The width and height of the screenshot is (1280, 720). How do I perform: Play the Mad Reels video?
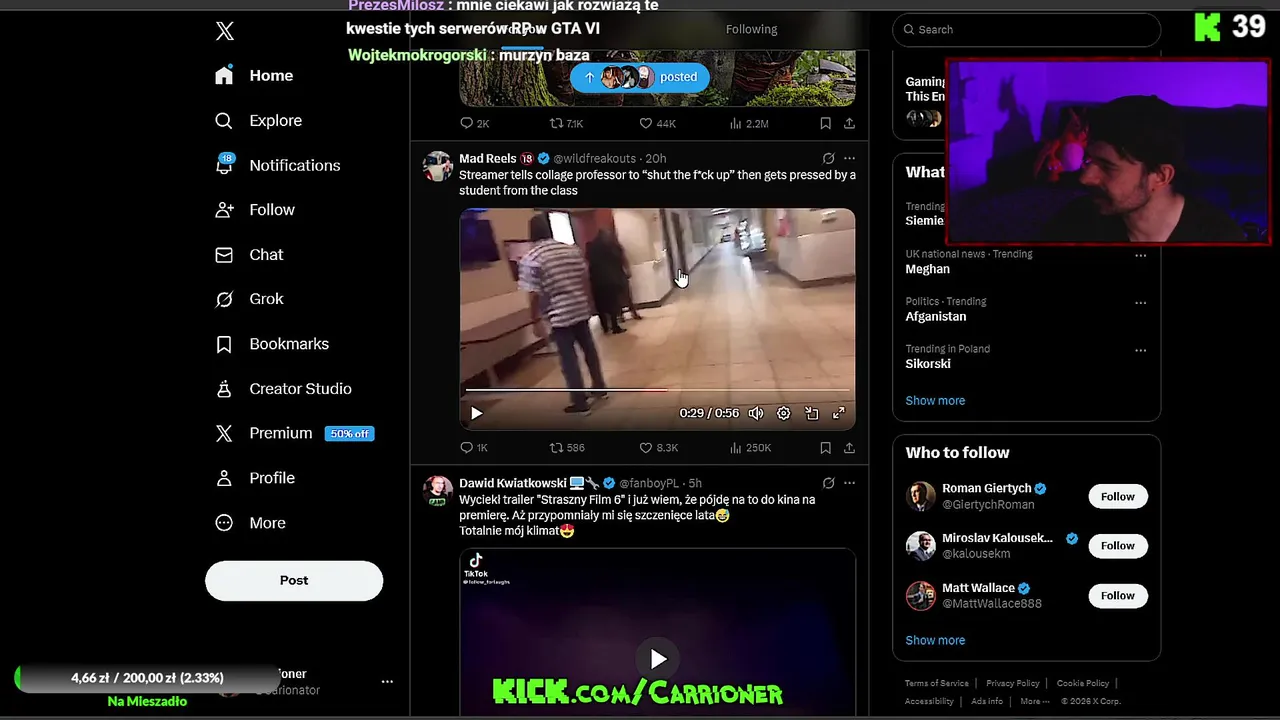point(476,413)
